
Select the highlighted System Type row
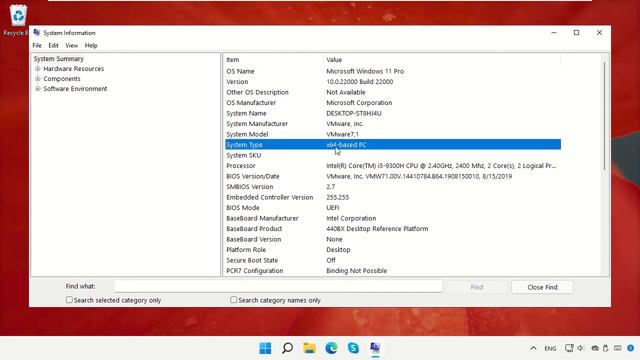tap(393, 144)
